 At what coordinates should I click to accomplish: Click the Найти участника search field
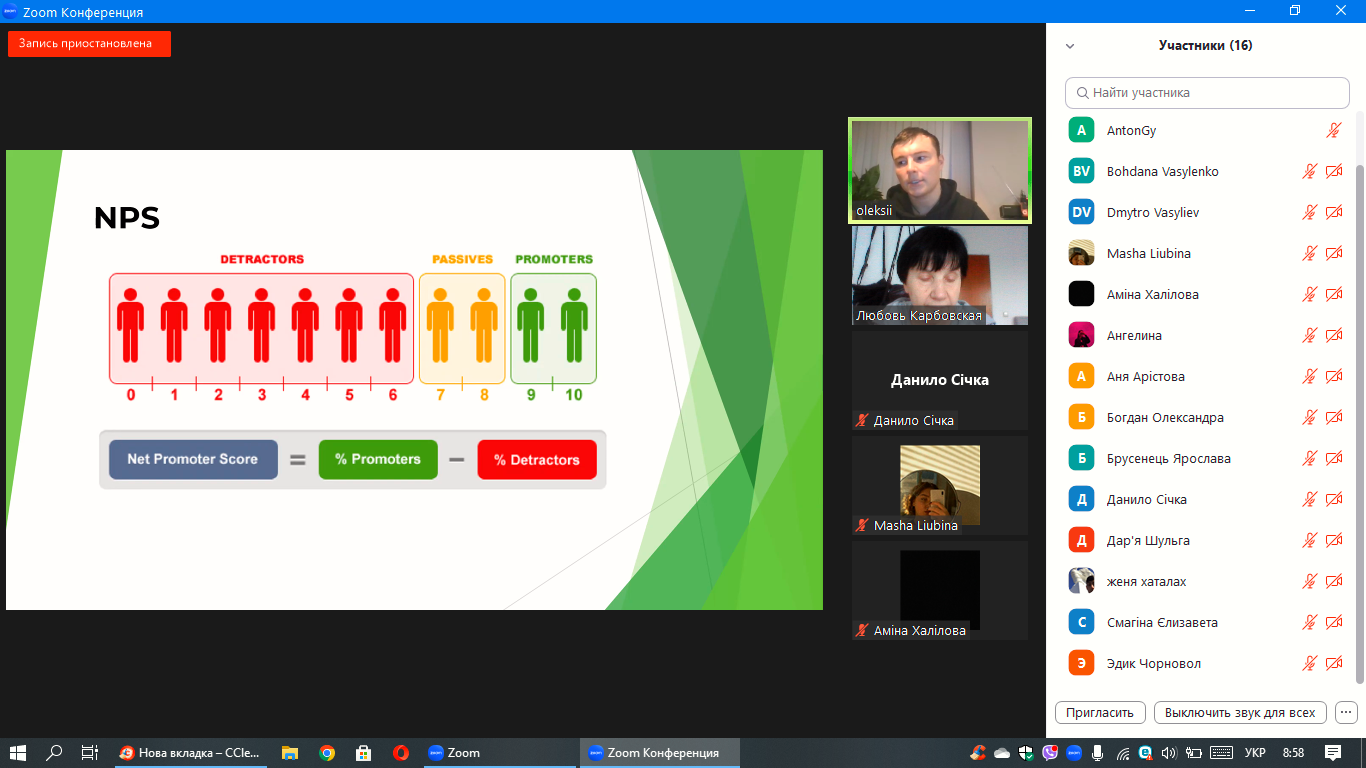click(1207, 93)
